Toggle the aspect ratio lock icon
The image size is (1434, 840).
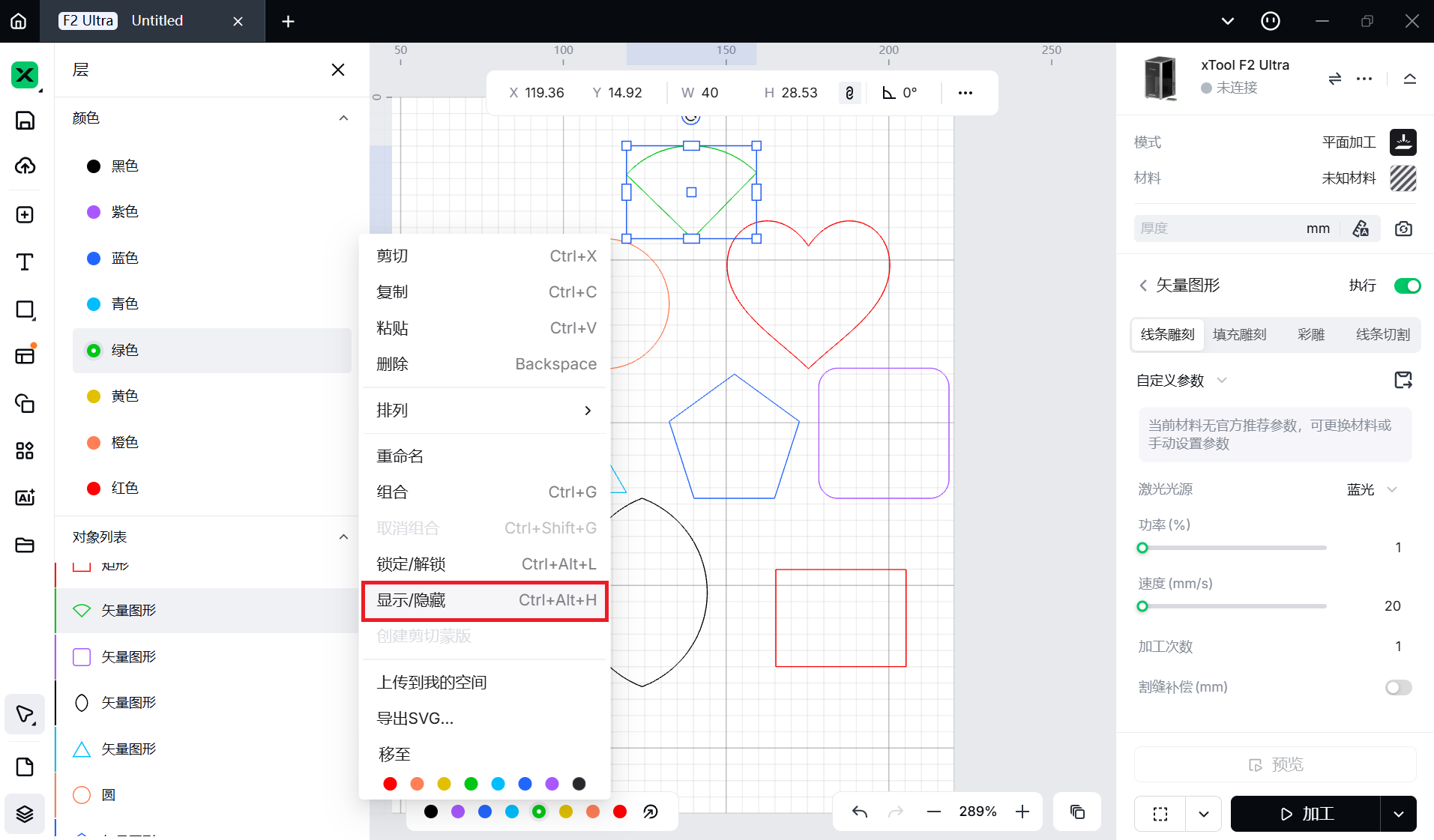(849, 93)
